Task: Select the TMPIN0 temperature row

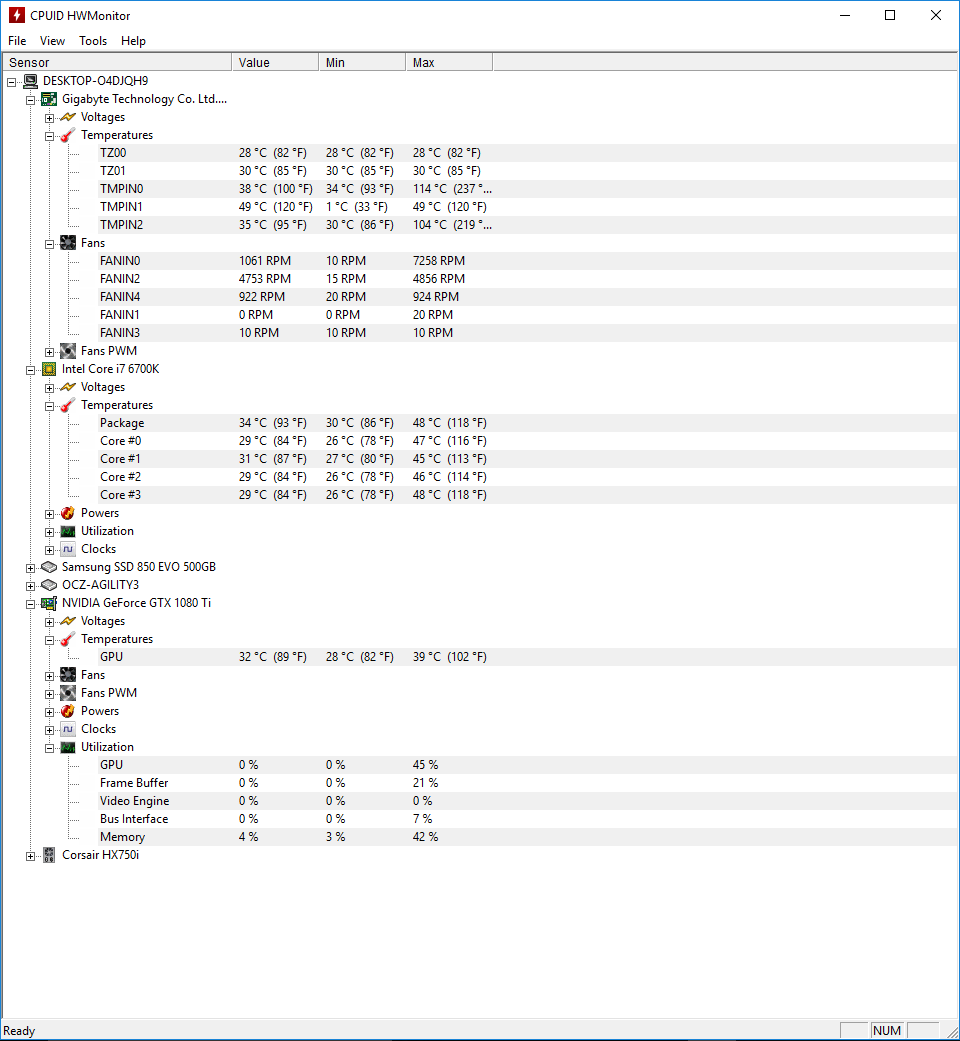Action: click(x=527, y=189)
